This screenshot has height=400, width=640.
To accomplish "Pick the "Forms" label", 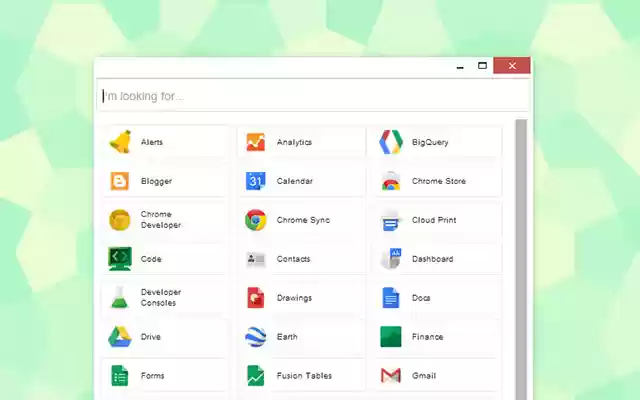I will (x=152, y=376).
